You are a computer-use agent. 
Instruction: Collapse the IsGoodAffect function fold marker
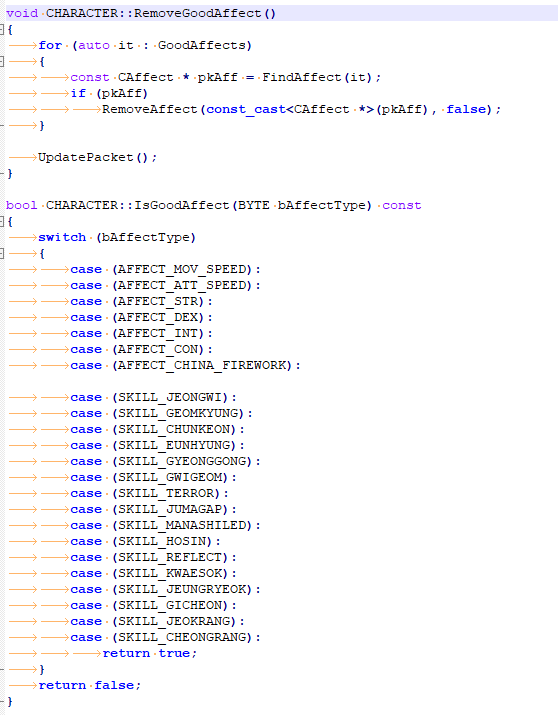tap(2, 222)
